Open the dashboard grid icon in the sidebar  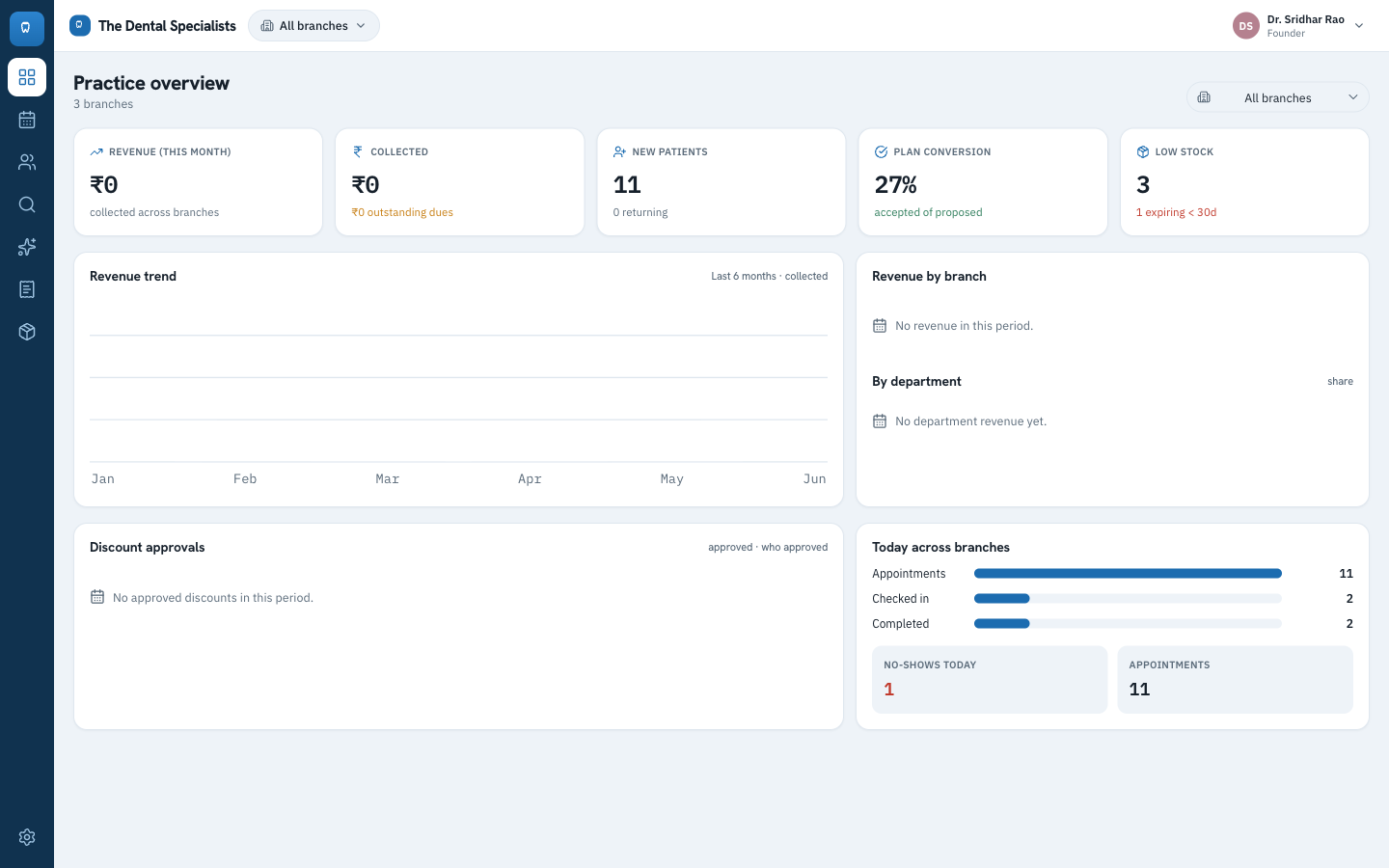coord(27,77)
